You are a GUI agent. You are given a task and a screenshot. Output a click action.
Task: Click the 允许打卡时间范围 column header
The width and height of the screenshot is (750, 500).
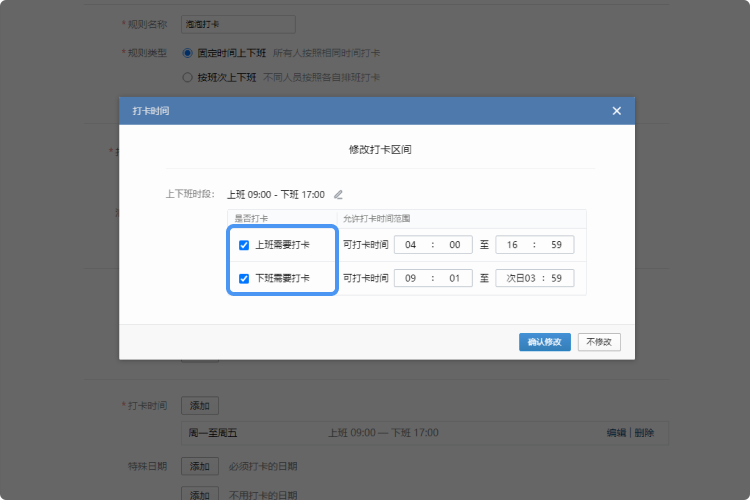pos(376,219)
